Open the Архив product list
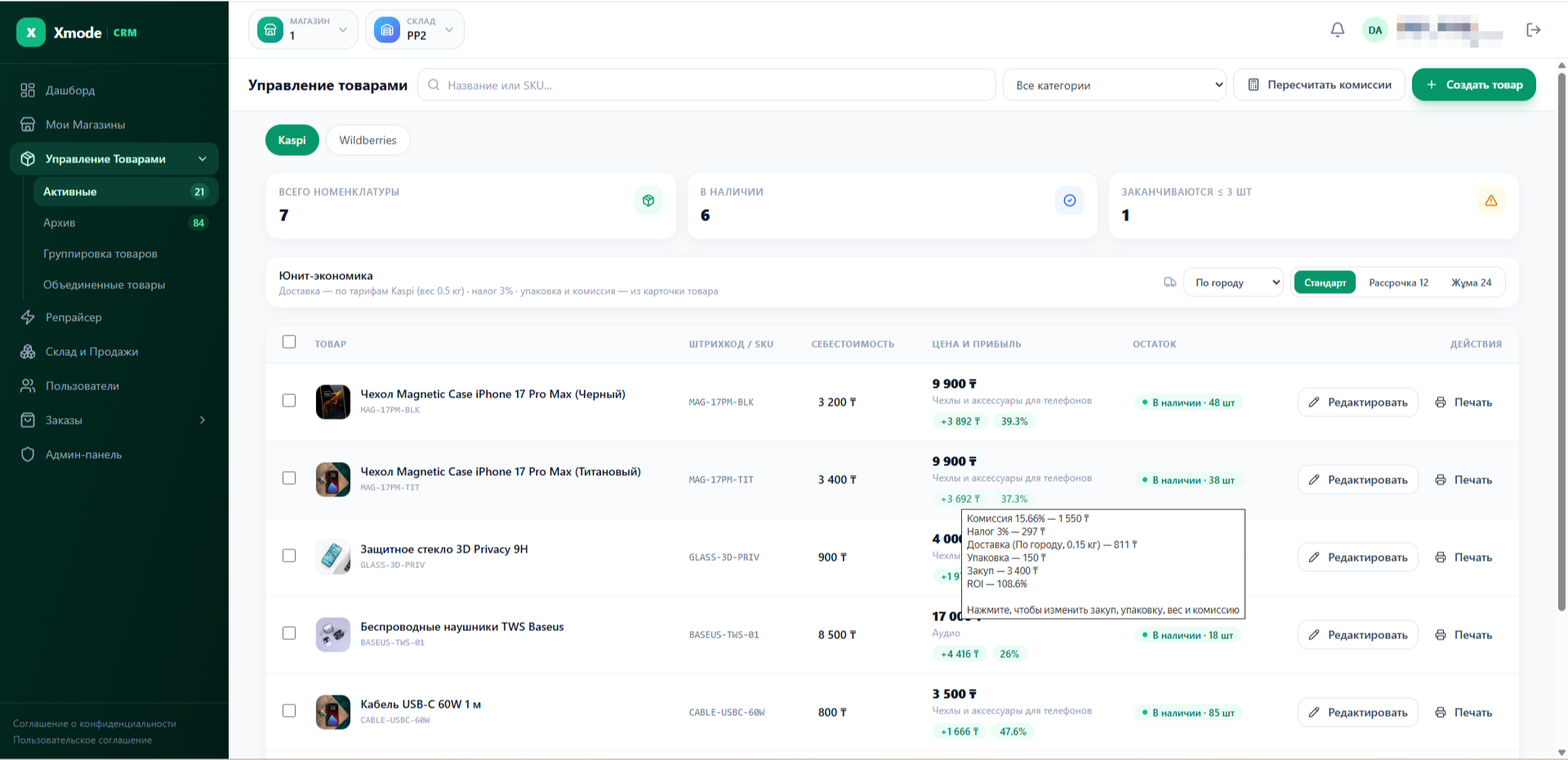The height and width of the screenshot is (760, 1568). pos(126,223)
